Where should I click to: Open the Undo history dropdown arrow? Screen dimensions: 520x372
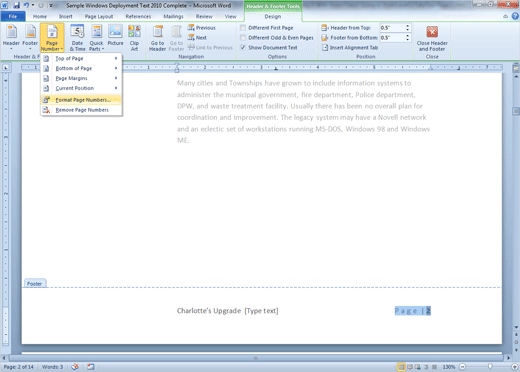[x=33, y=5]
